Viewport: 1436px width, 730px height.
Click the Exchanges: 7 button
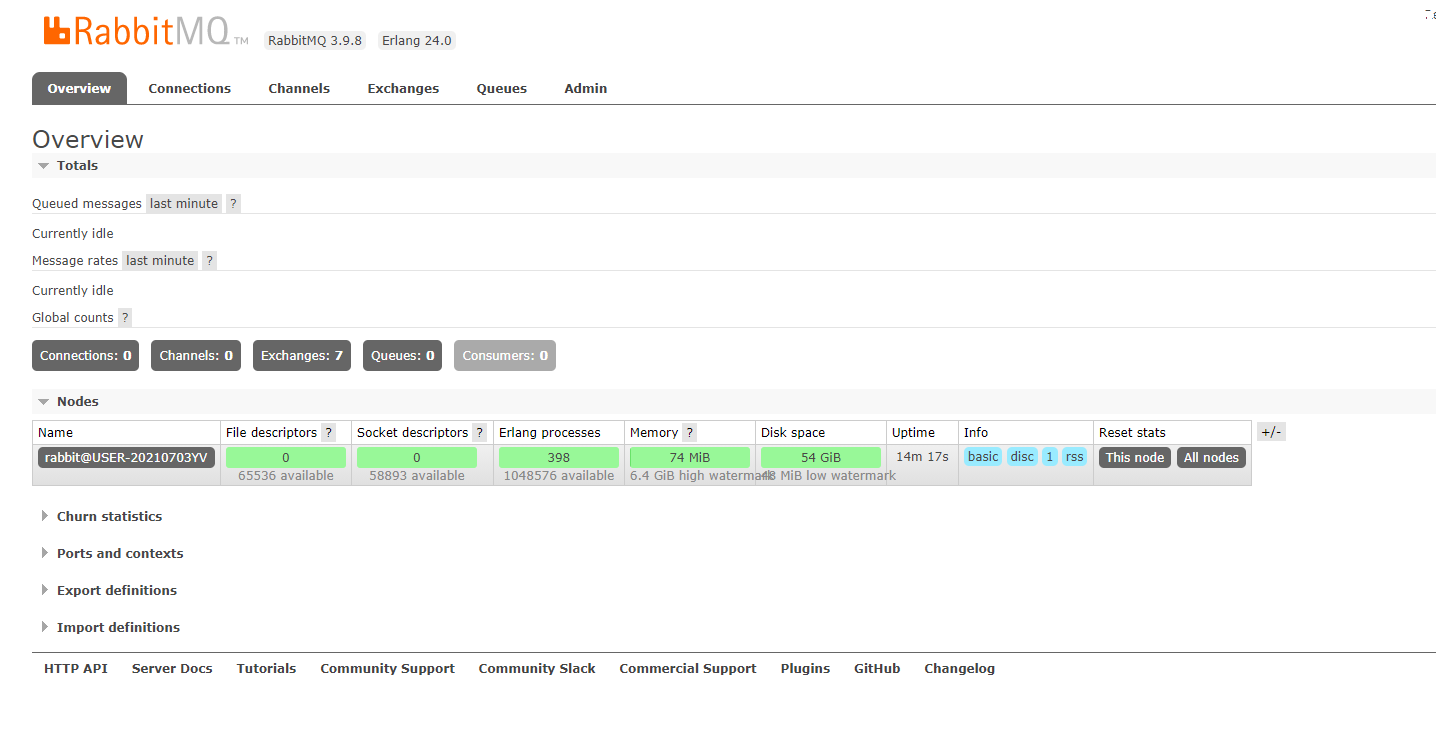302,356
